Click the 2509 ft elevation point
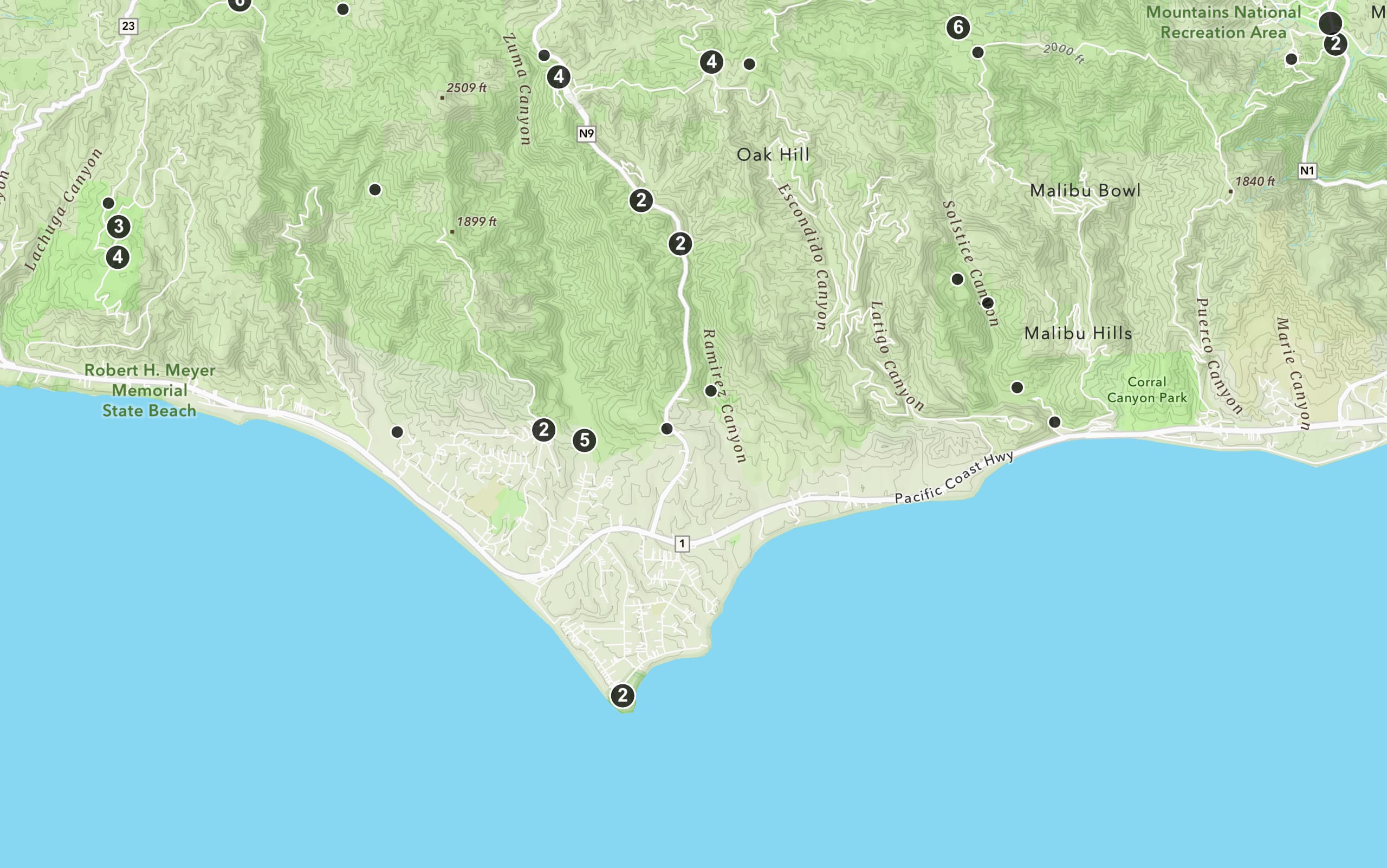 (x=442, y=98)
